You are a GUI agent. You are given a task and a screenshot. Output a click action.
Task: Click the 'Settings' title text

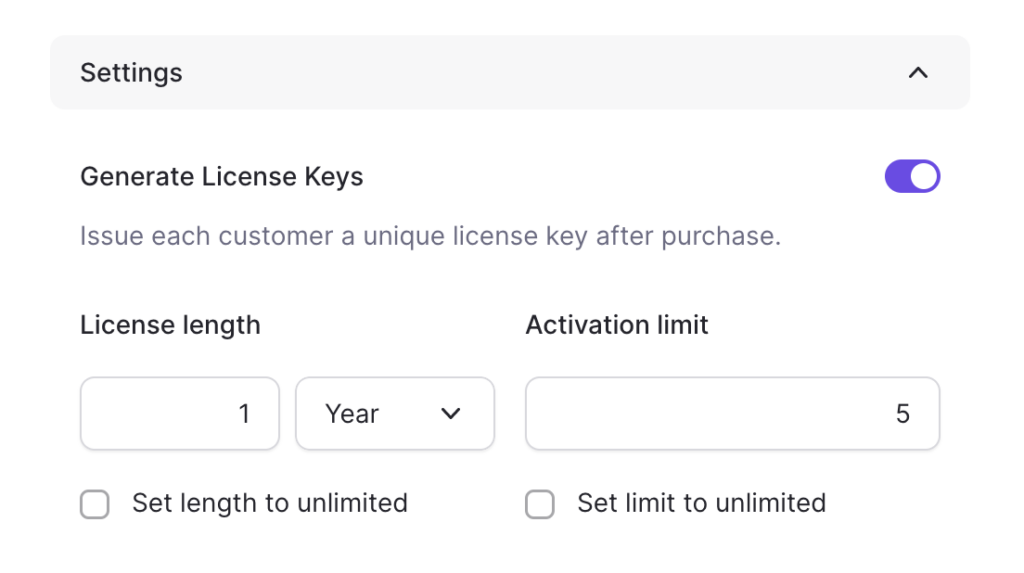click(131, 73)
